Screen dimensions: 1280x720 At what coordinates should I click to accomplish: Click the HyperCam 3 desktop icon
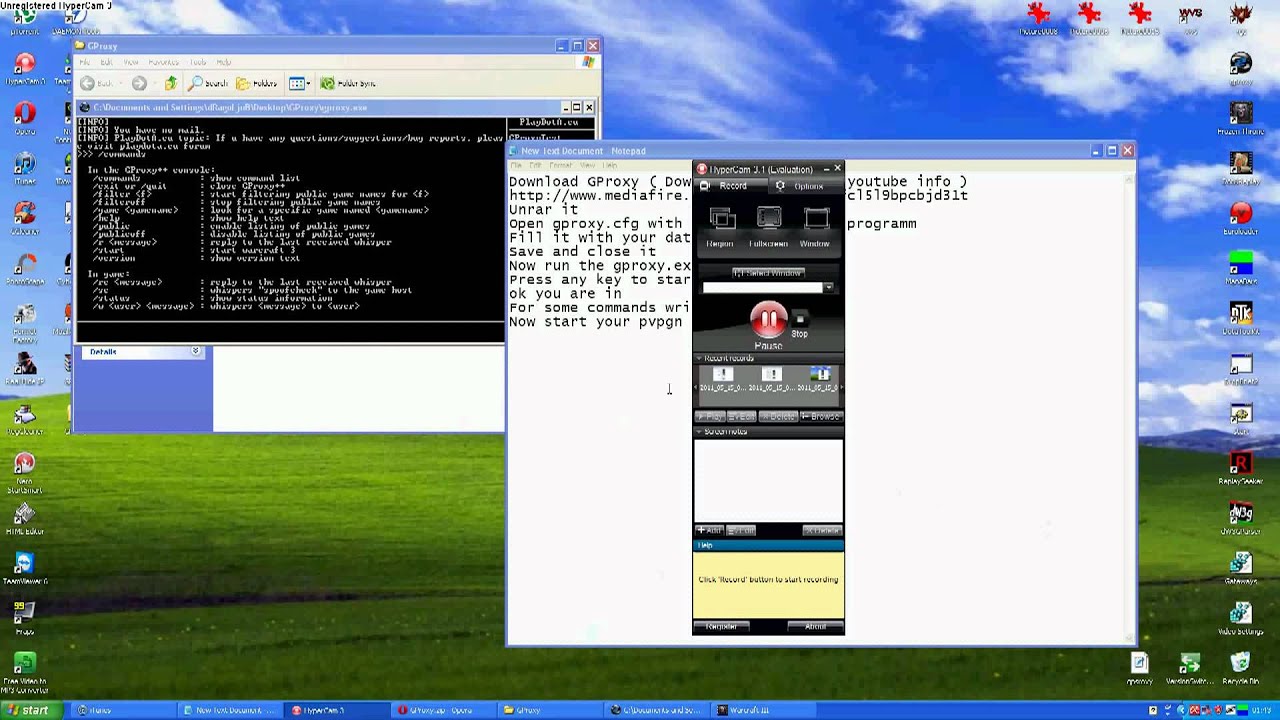[x=25, y=70]
